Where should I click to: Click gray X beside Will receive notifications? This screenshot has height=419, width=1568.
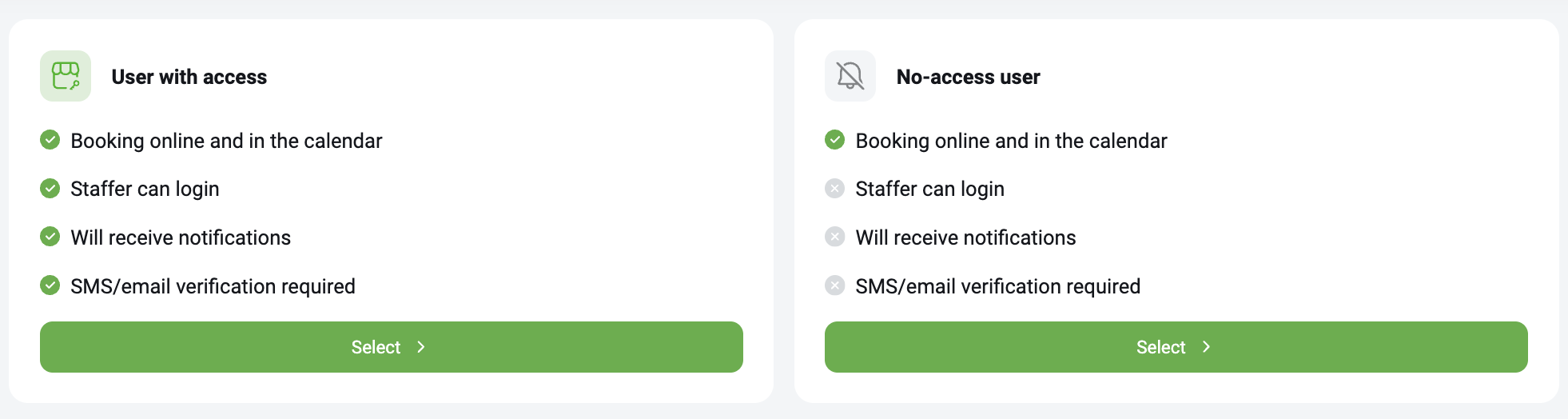pyautogui.click(x=835, y=237)
